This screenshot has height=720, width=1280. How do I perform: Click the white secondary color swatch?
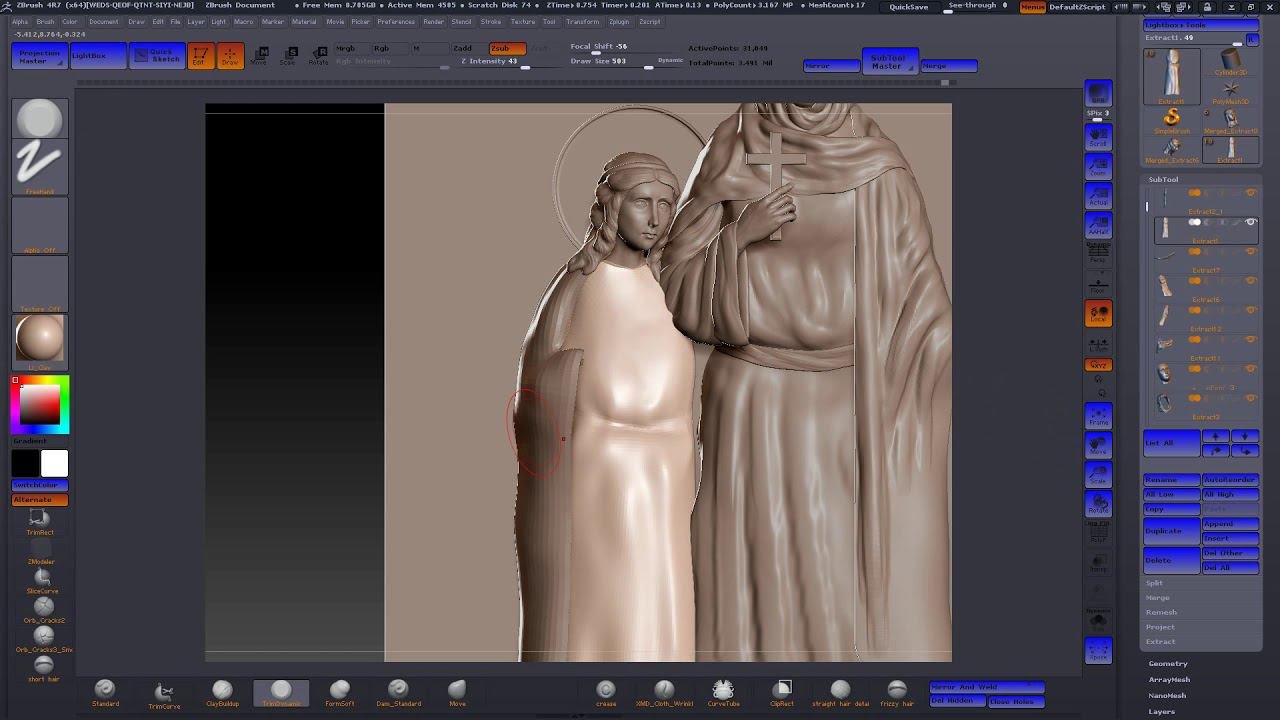(x=54, y=463)
